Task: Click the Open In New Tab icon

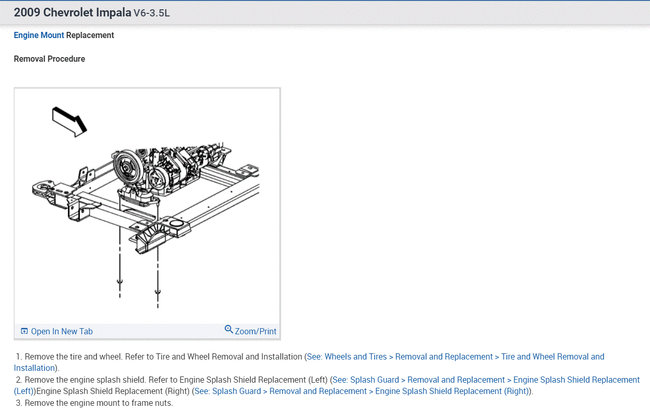Action: (24, 331)
